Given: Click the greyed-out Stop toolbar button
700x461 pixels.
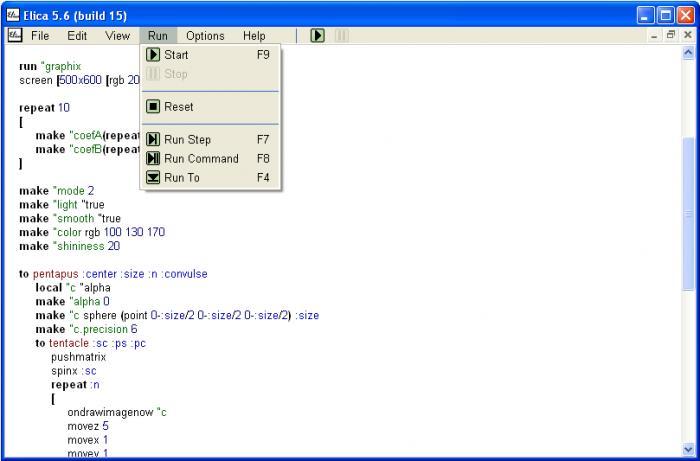Looking at the screenshot, I should [341, 35].
